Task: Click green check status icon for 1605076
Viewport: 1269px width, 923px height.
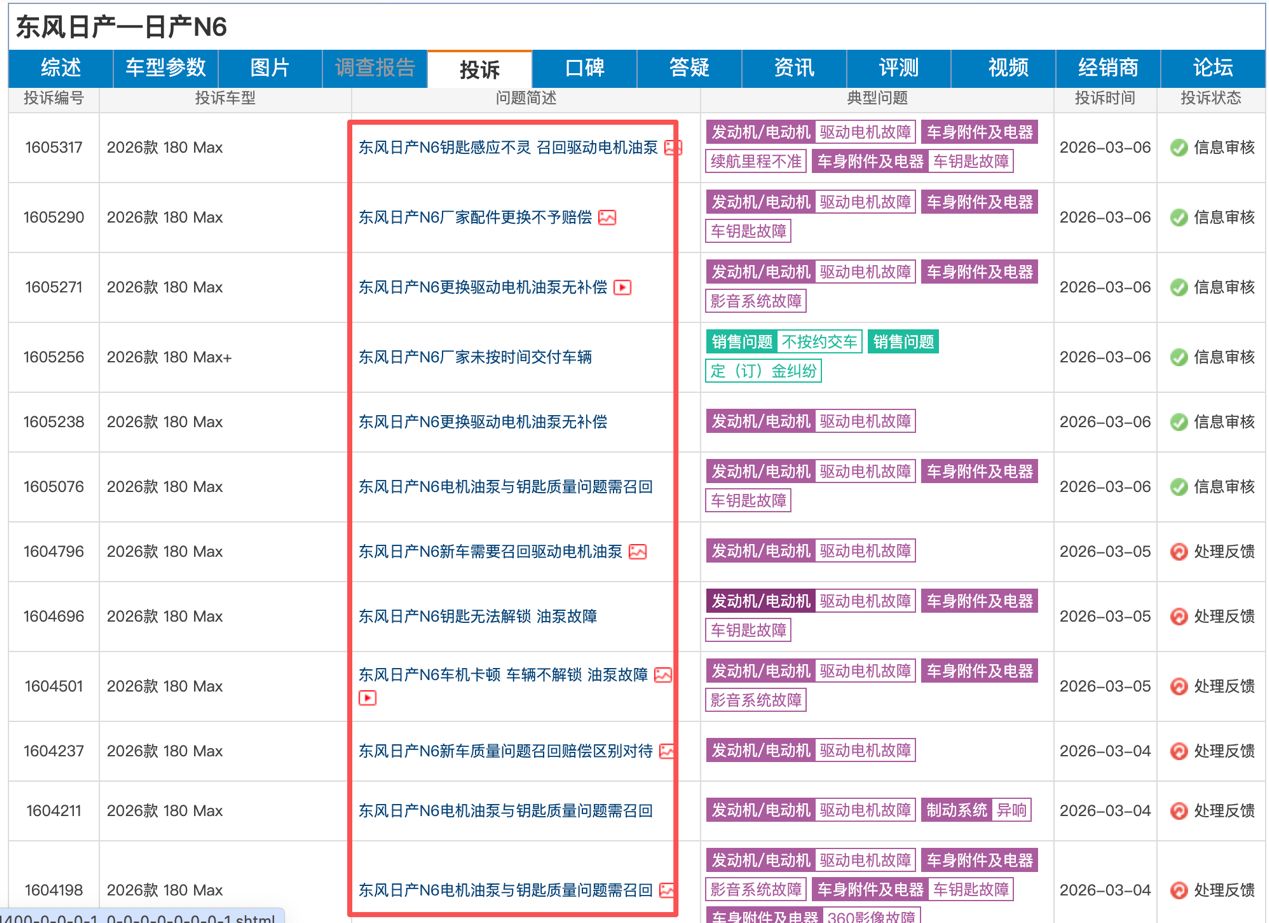Action: (x=1178, y=487)
